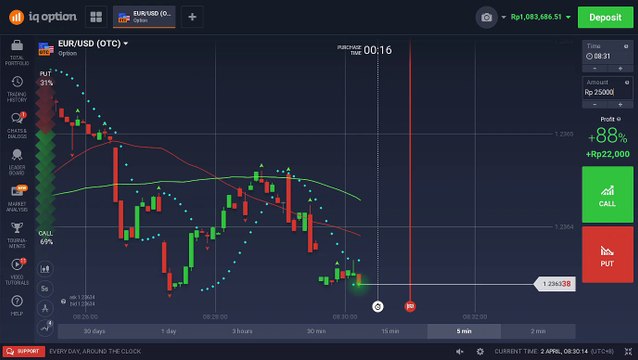Click the info icon in Amount box

627,83
